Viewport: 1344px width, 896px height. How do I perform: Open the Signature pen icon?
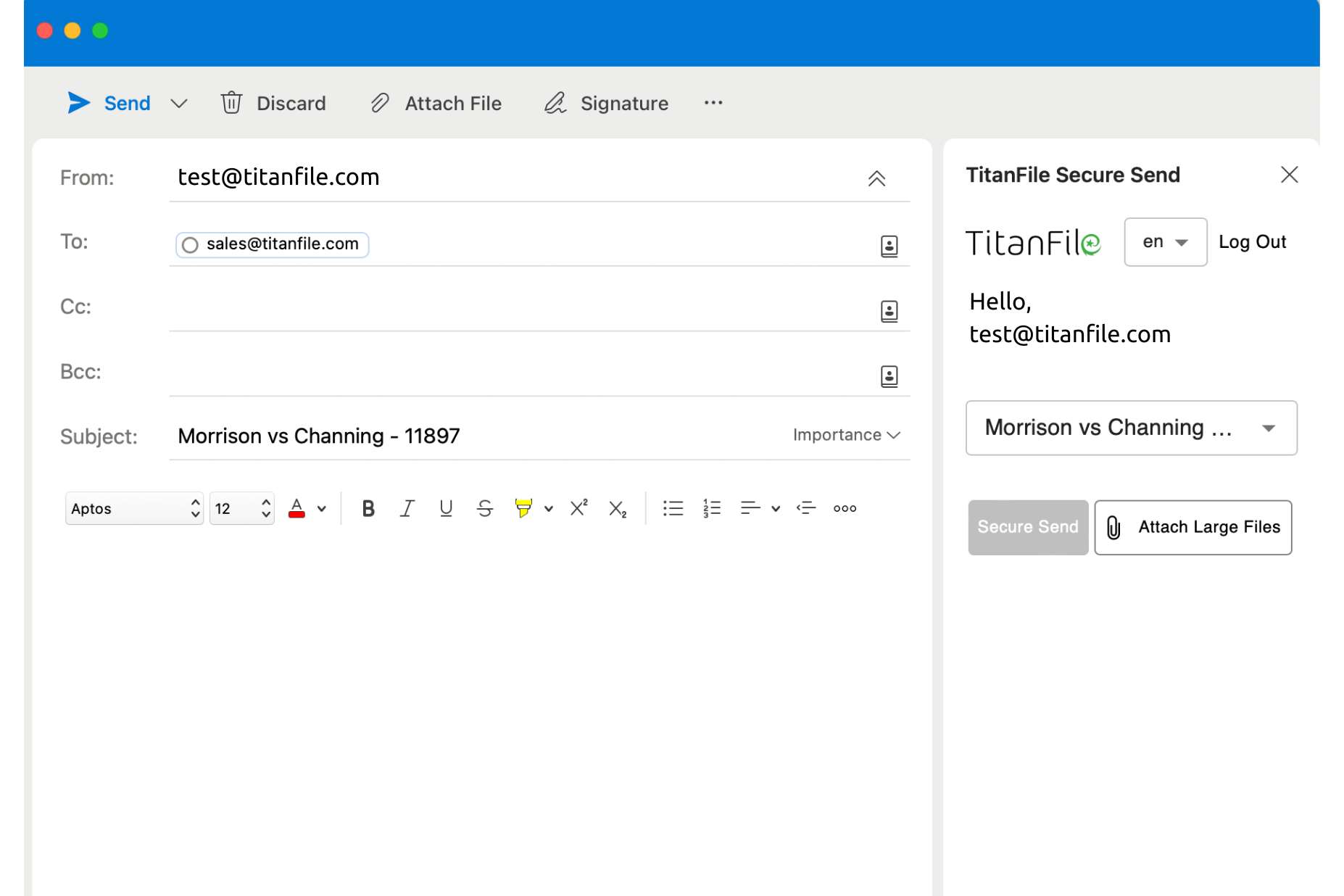pyautogui.click(x=555, y=103)
